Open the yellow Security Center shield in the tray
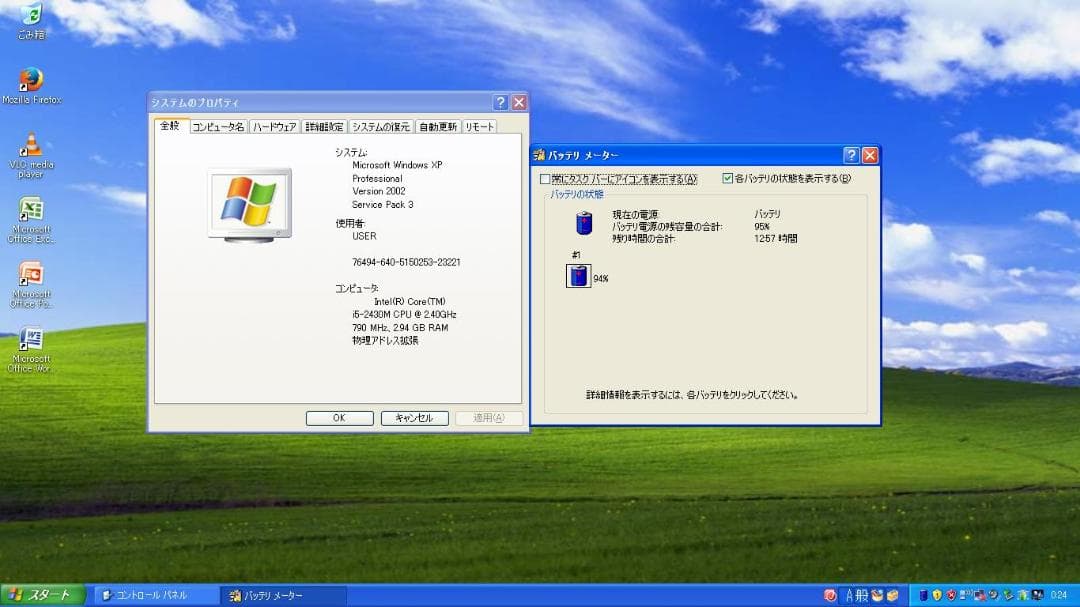The width and height of the screenshot is (1080, 607). (x=936, y=595)
